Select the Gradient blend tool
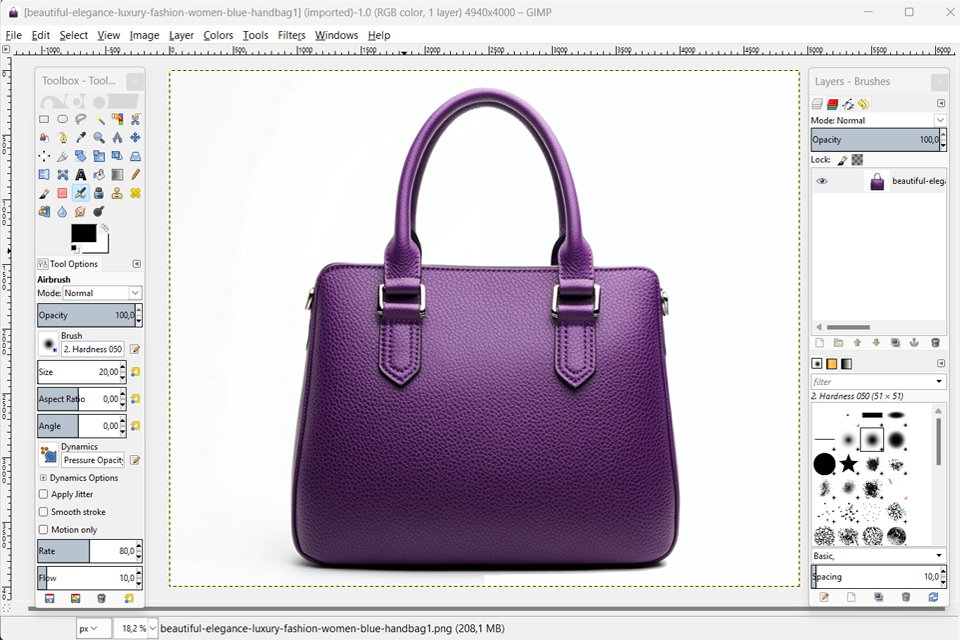Viewport: 960px width, 640px height. point(117,175)
